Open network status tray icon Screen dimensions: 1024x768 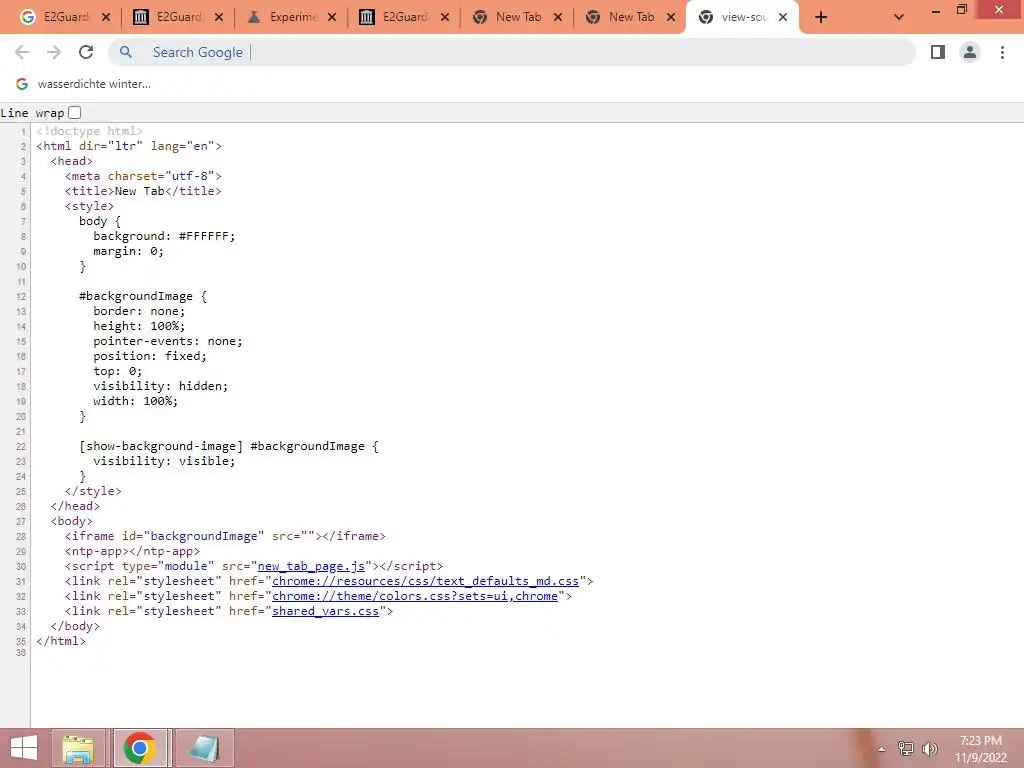tap(906, 749)
